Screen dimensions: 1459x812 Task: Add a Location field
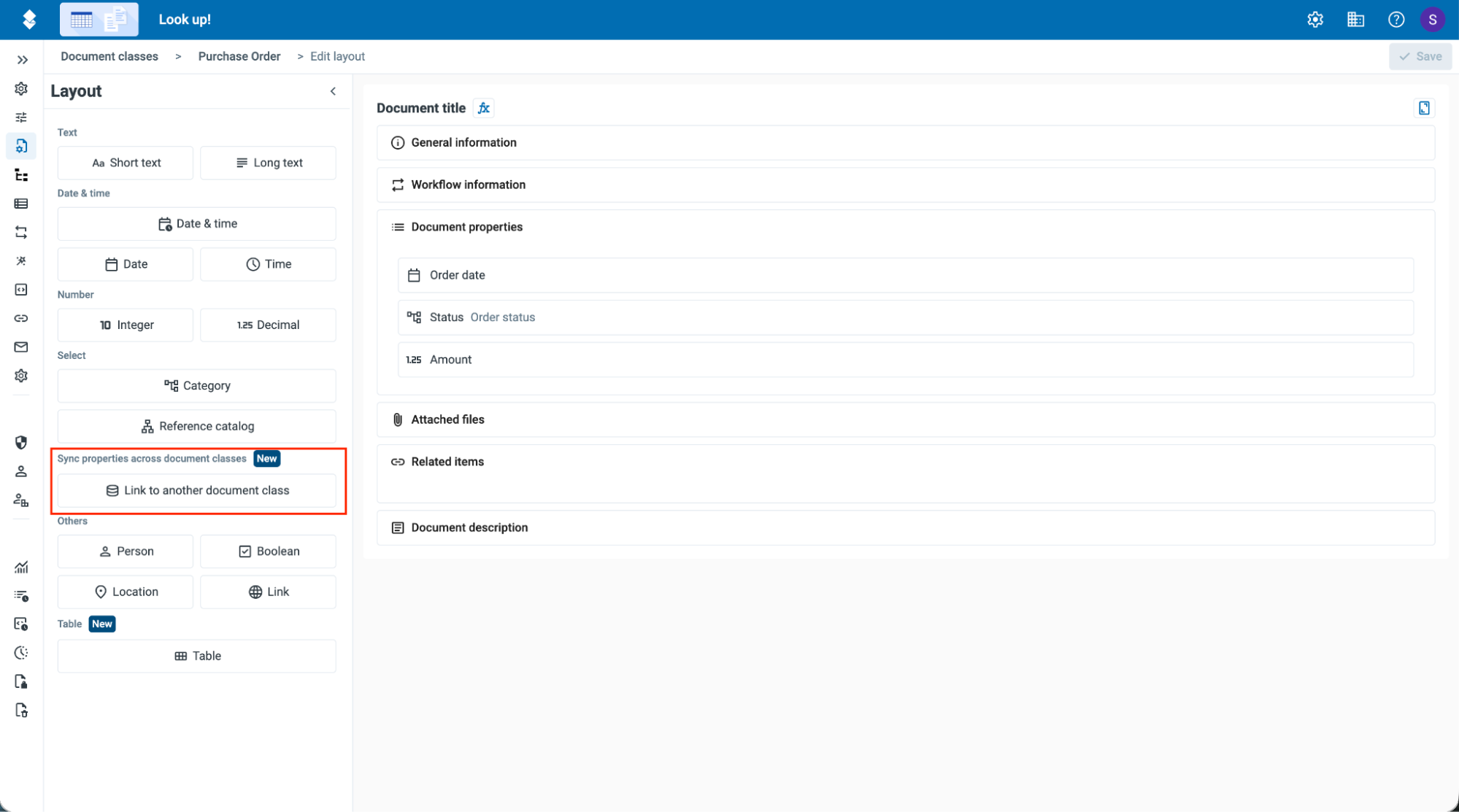pyautogui.click(x=126, y=592)
